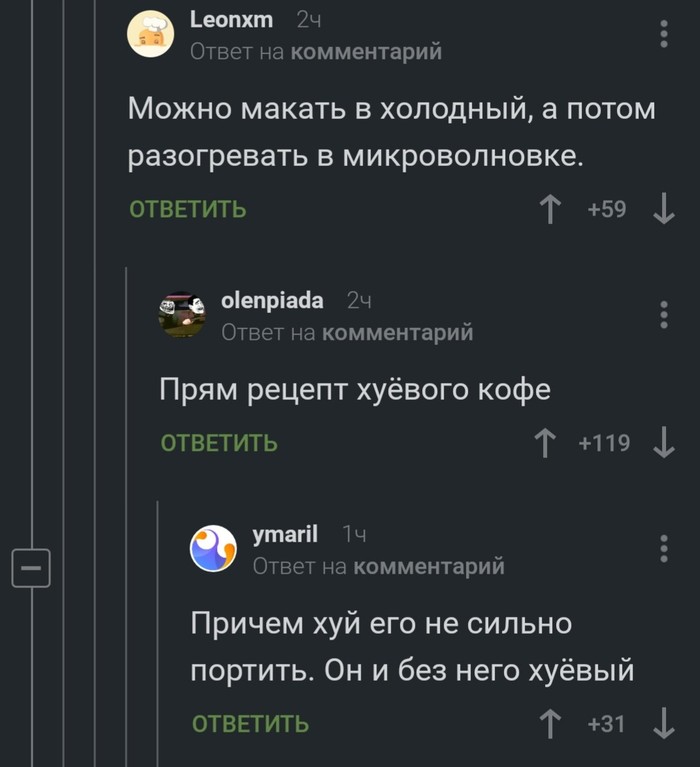Open three-dot menu on olenpiada's comment
The width and height of the screenshot is (700, 767).
[664, 314]
